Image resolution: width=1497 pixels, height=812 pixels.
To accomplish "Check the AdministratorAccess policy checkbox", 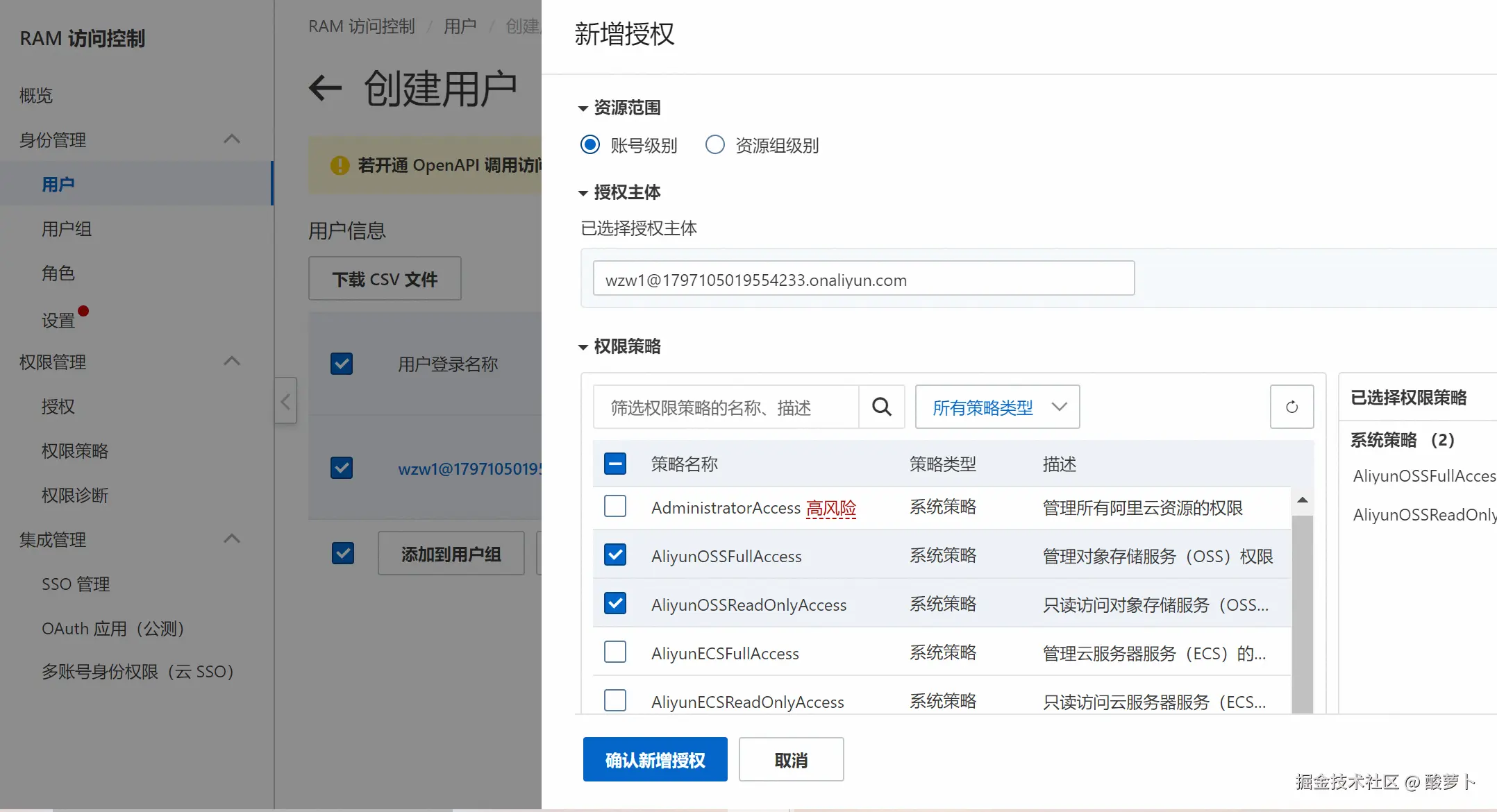I will coord(615,507).
